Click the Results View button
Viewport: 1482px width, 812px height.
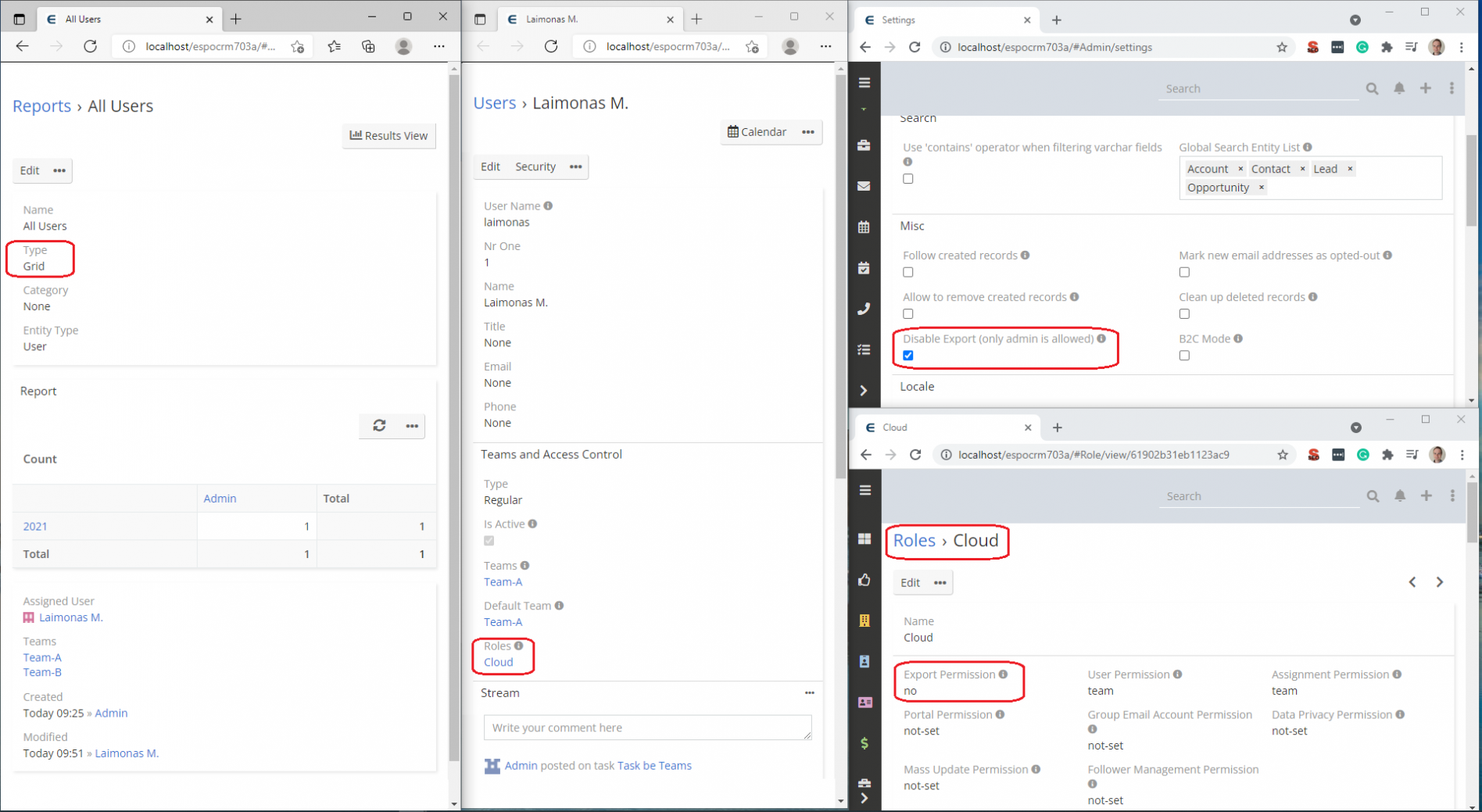coord(388,135)
